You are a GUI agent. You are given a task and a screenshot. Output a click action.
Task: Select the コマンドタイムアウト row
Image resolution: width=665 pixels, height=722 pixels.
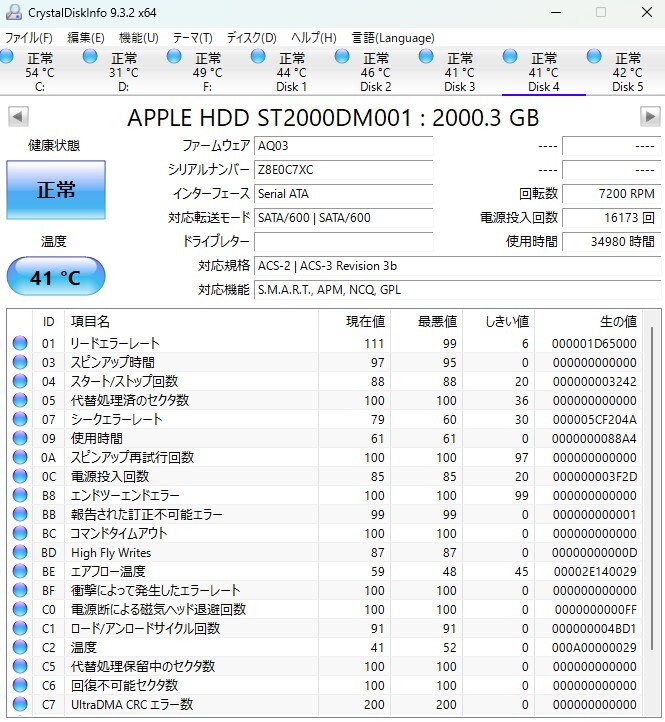pos(324,534)
